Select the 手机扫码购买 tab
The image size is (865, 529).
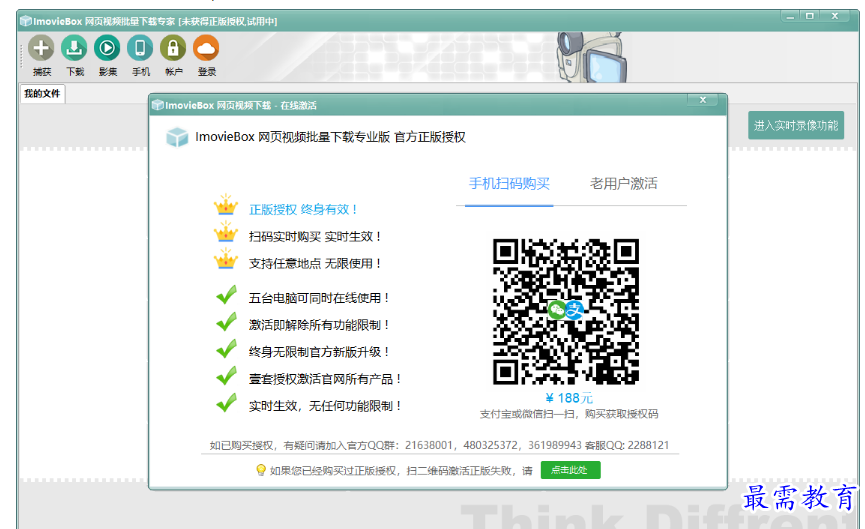pyautogui.click(x=509, y=184)
